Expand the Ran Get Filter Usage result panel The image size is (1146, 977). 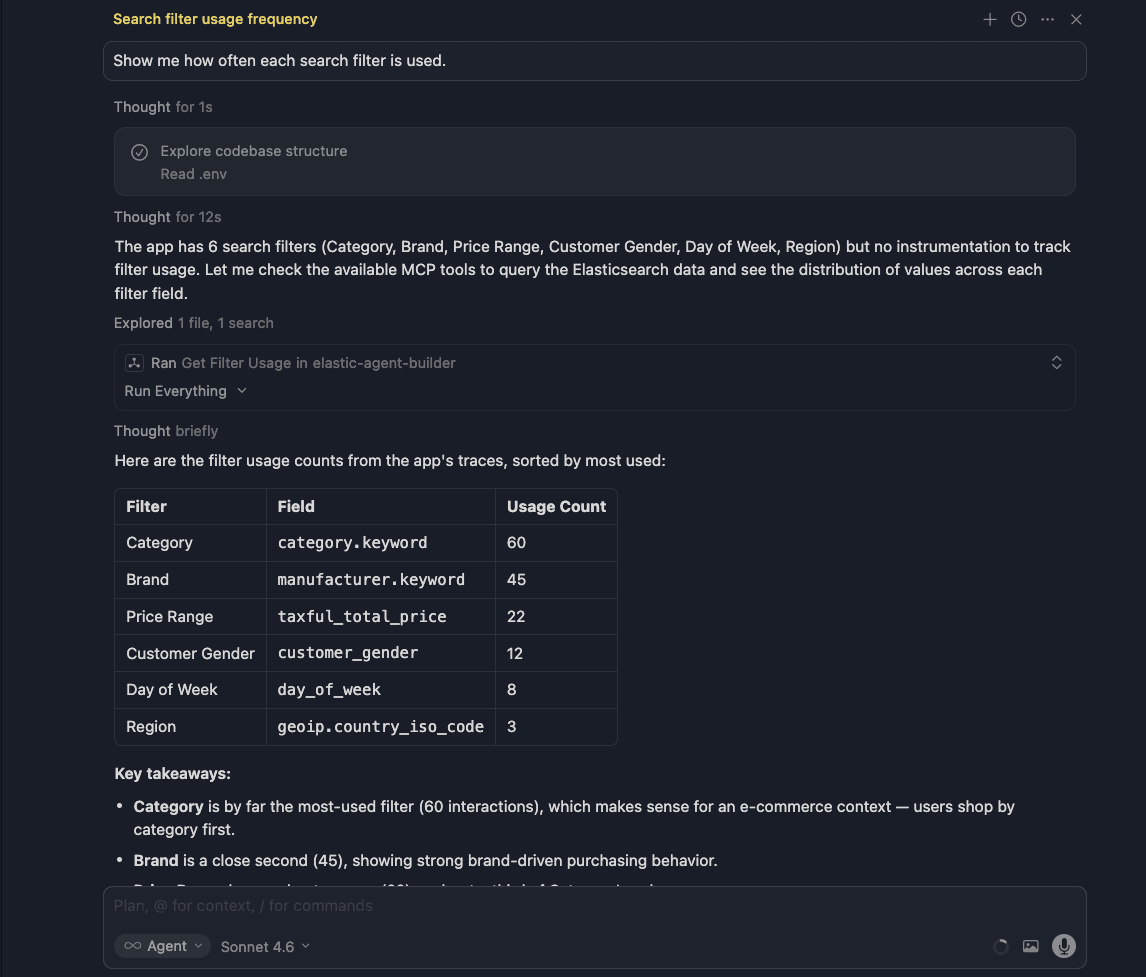pyautogui.click(x=1056, y=362)
